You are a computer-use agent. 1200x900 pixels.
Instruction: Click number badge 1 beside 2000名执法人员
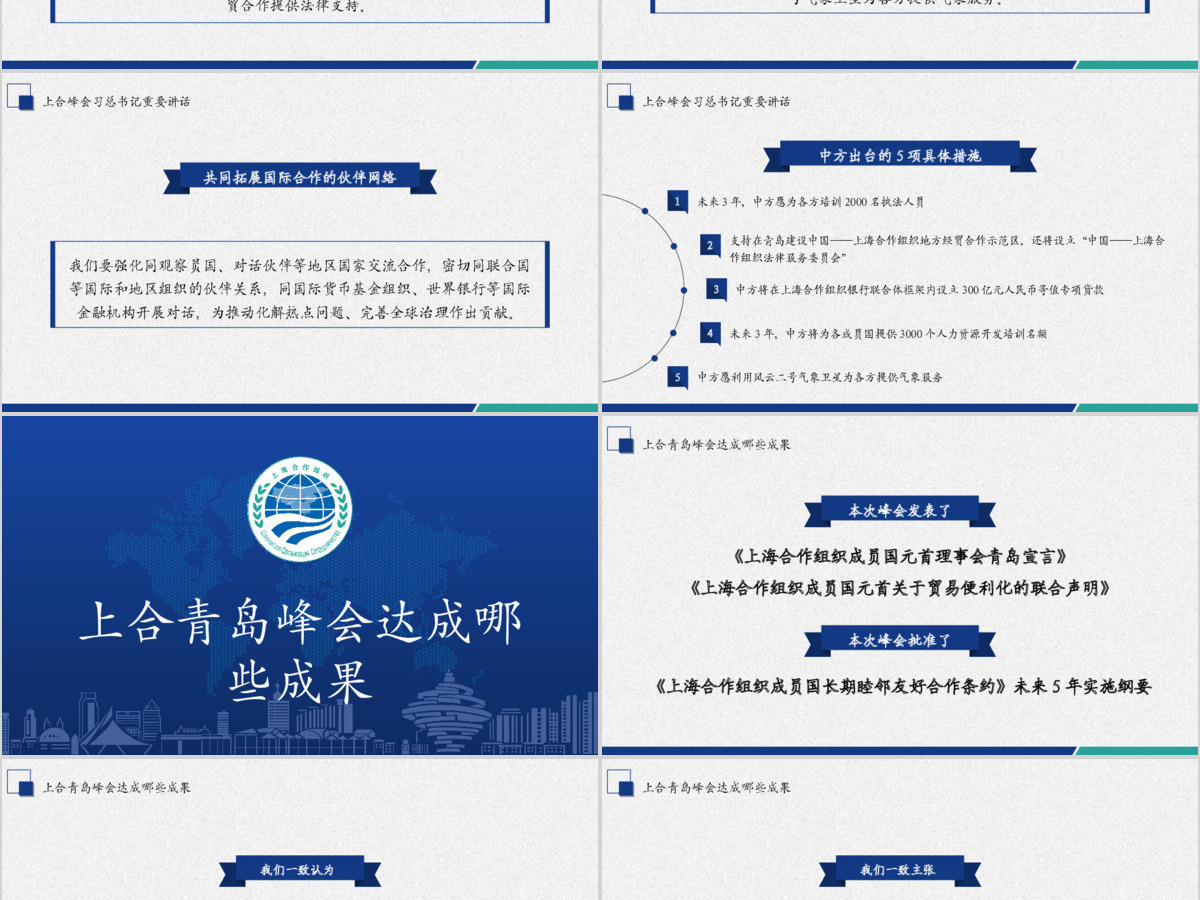pos(677,201)
